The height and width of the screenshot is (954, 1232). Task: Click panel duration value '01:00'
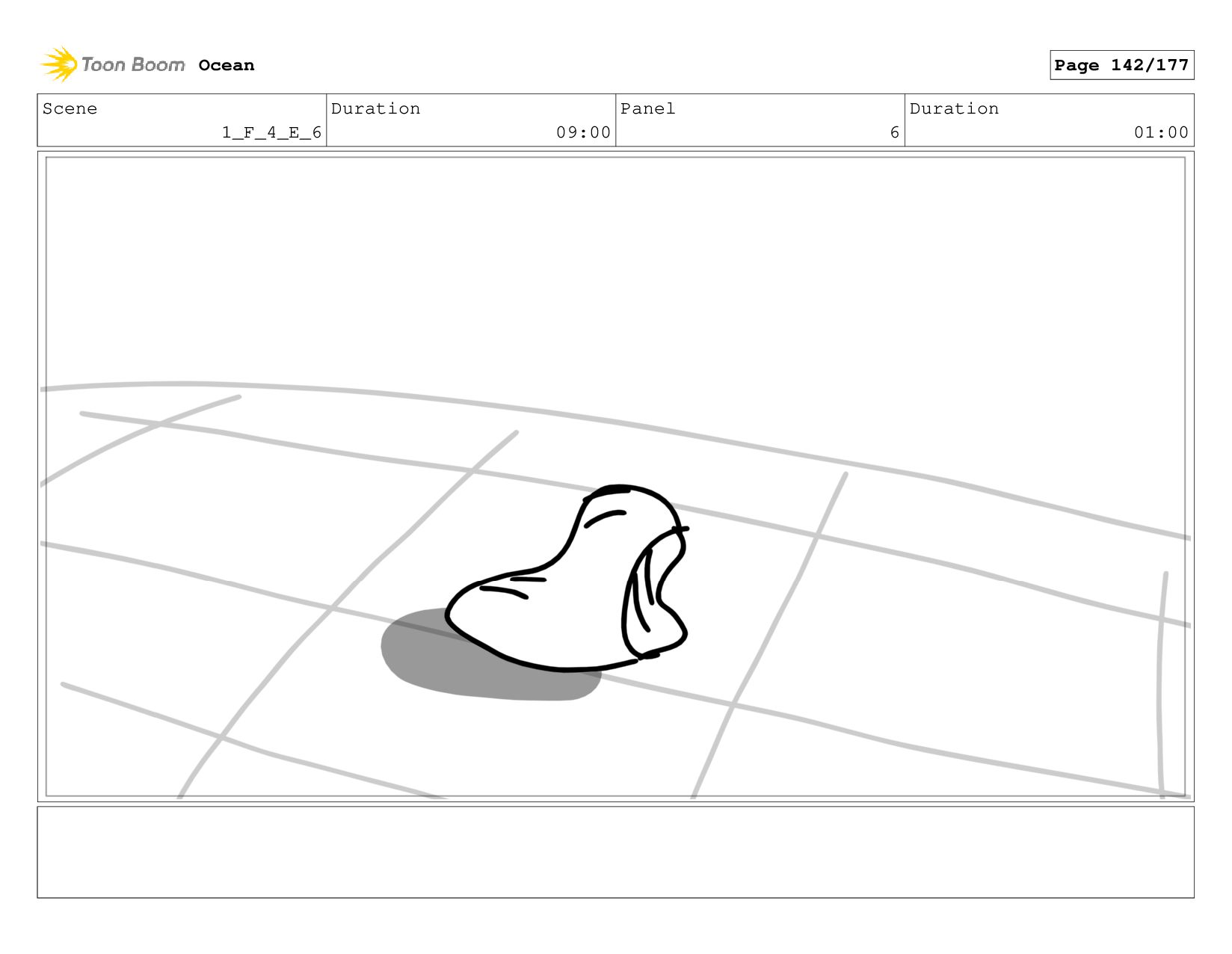pos(1161,132)
